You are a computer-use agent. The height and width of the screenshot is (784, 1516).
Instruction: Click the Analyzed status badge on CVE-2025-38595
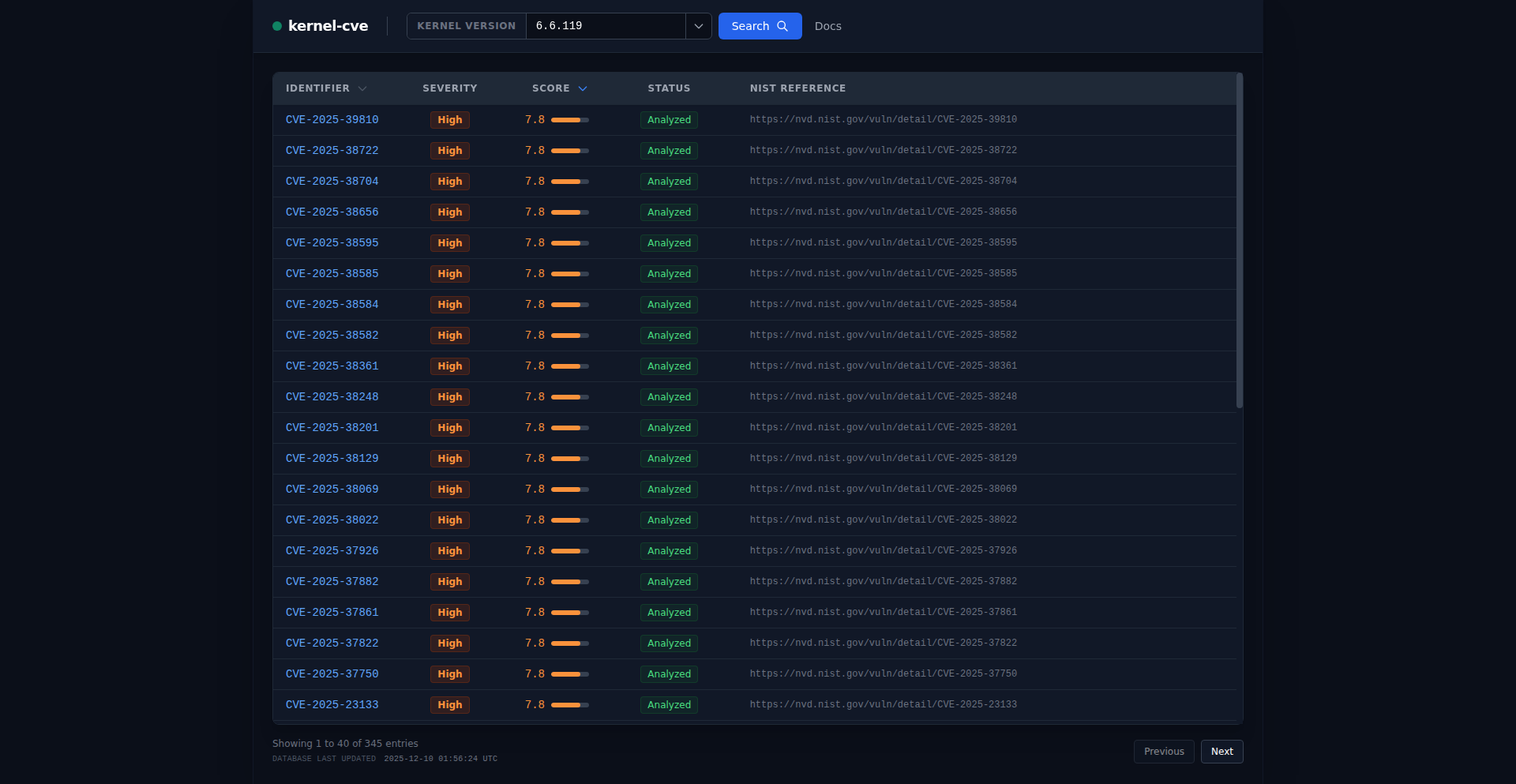click(668, 243)
